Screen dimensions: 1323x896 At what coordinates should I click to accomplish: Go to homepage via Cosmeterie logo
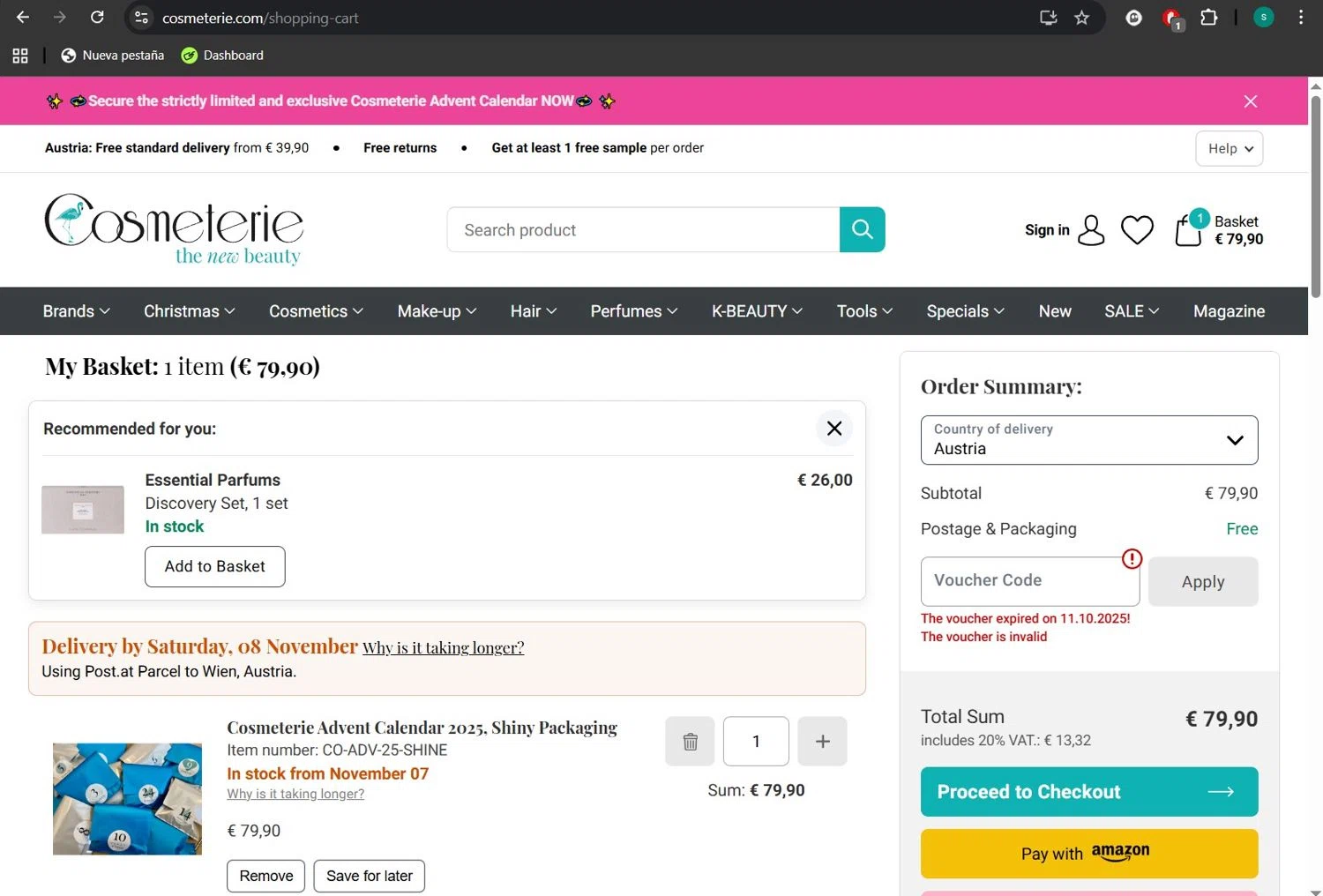(x=174, y=229)
